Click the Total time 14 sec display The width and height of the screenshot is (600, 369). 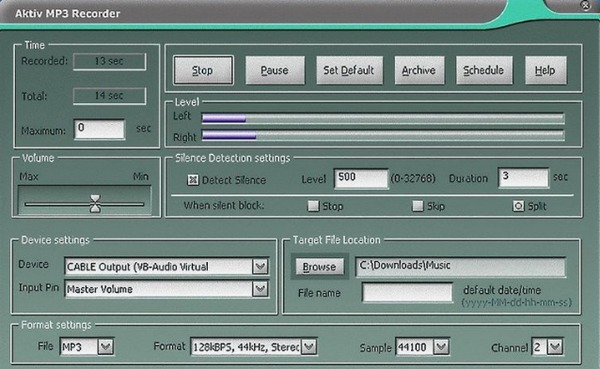[109, 96]
